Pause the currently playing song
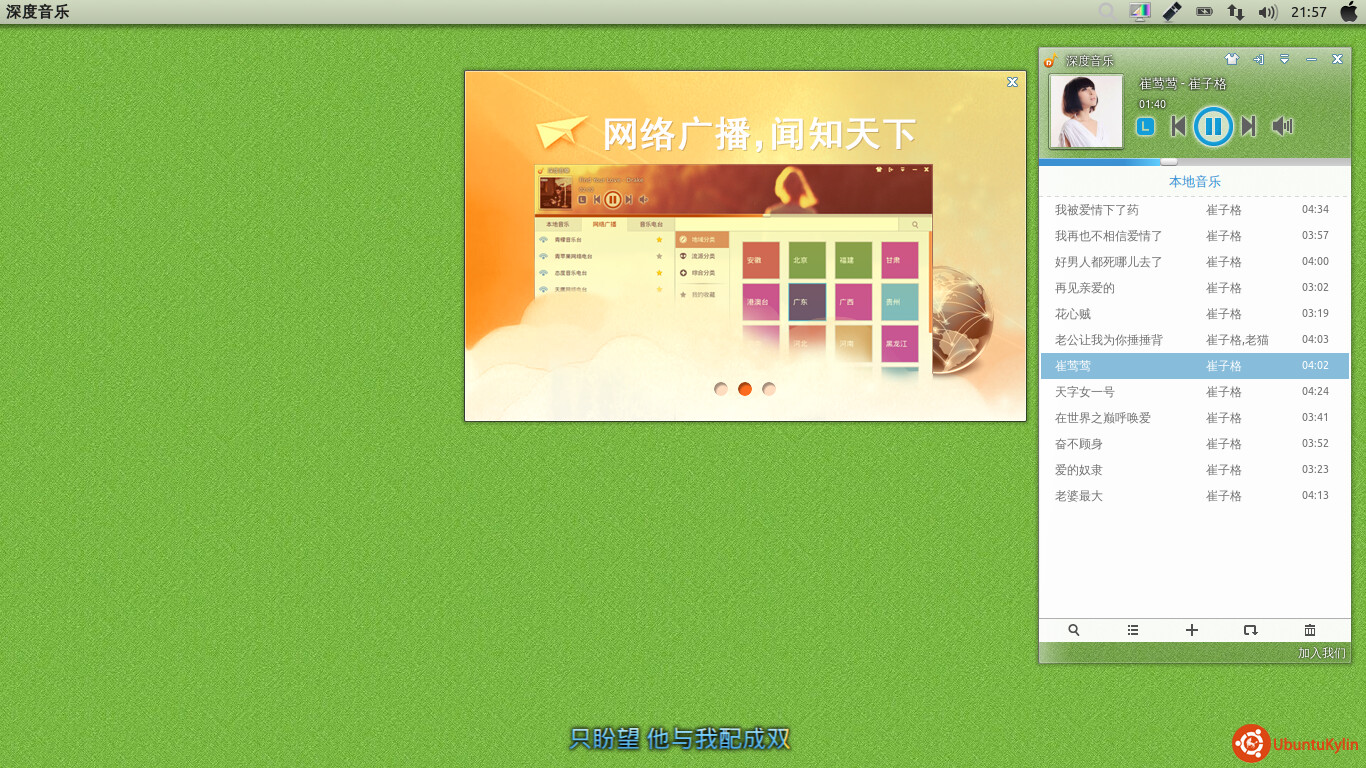Screen dimensions: 1366x768 point(1213,126)
